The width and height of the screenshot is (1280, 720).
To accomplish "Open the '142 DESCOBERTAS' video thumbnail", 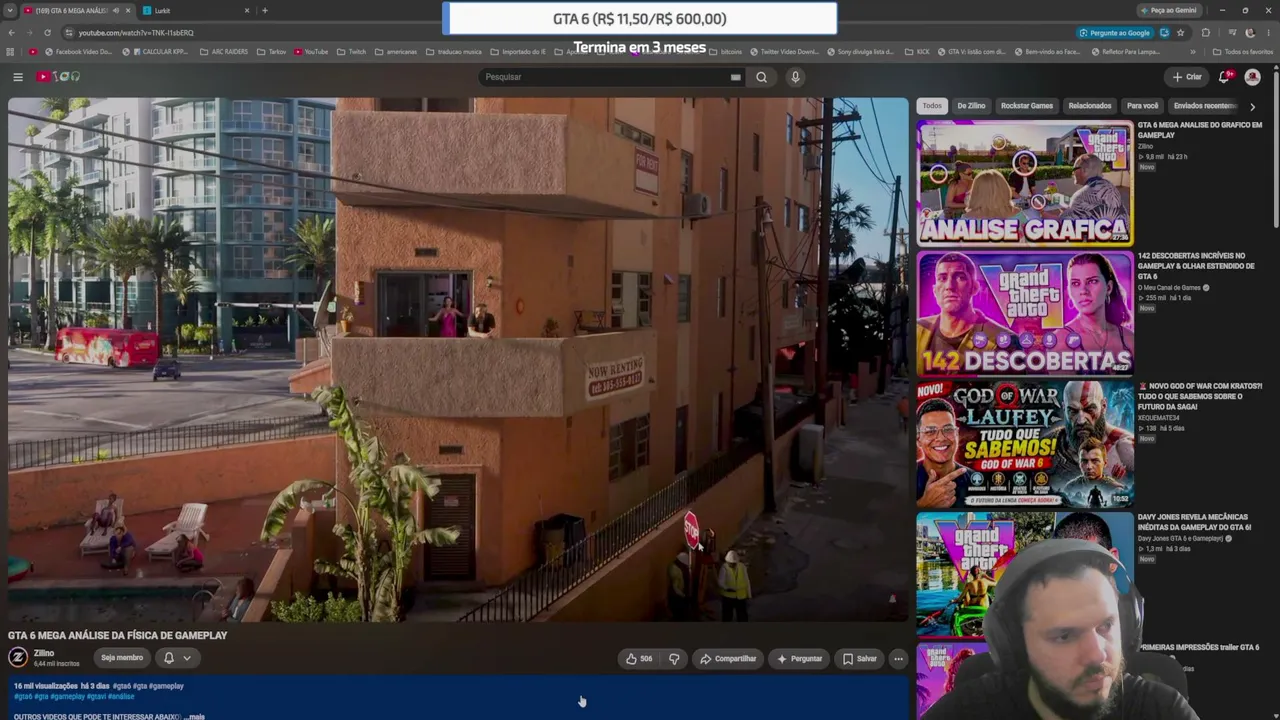I will 1025,313.
